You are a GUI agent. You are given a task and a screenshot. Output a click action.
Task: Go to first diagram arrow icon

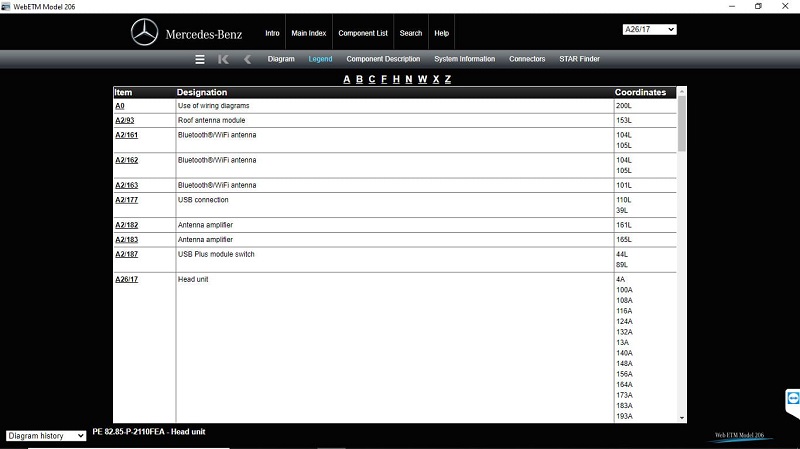pos(223,60)
